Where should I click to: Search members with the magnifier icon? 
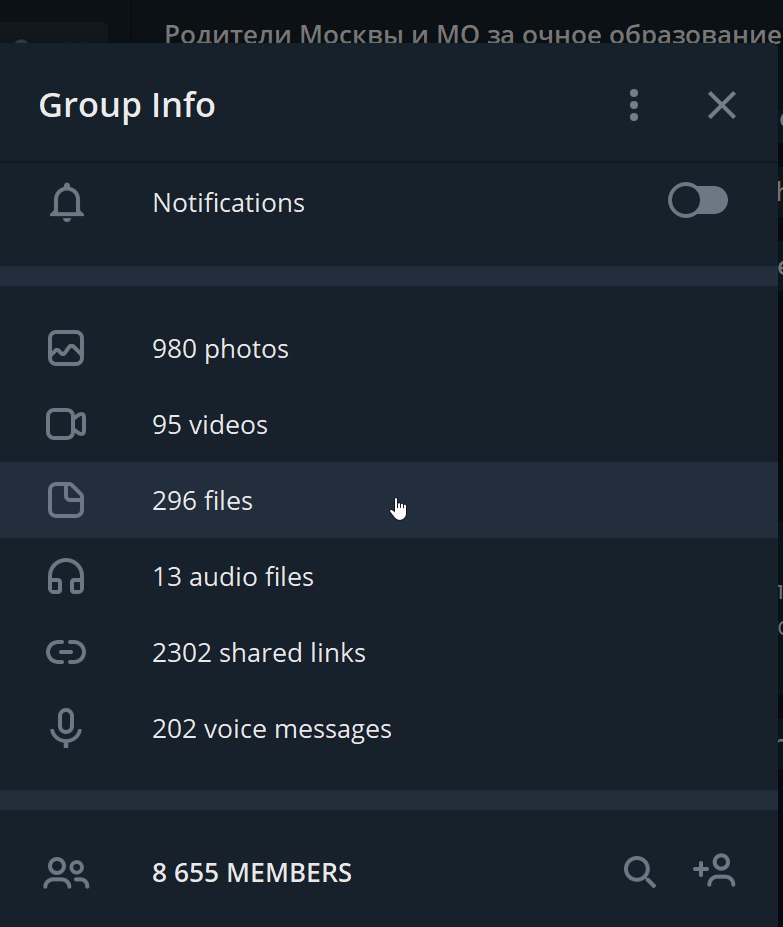click(640, 872)
